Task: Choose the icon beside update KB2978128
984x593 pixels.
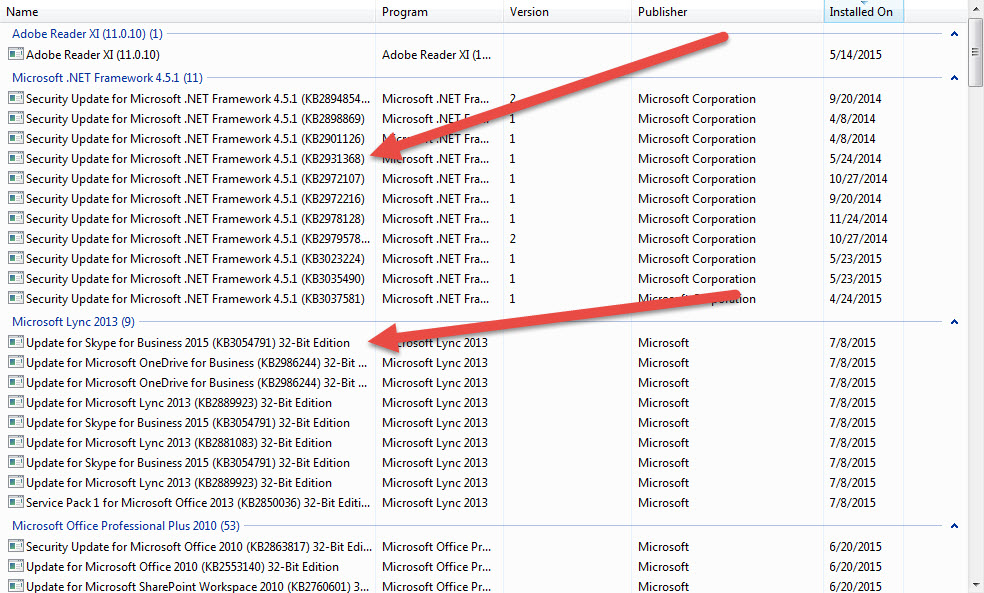Action: pyautogui.click(x=16, y=218)
